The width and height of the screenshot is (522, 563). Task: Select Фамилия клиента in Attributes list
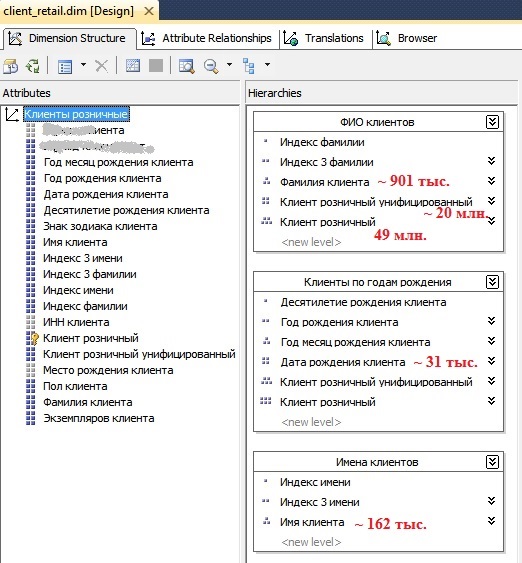[x=88, y=403]
